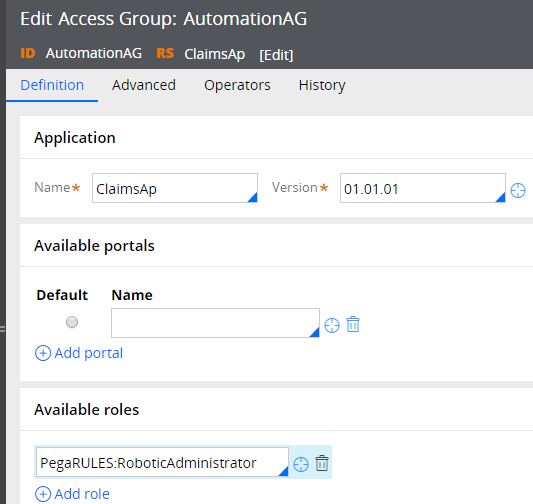Click the Add portal link text
Screen dimensions: 533x504
coord(89,353)
